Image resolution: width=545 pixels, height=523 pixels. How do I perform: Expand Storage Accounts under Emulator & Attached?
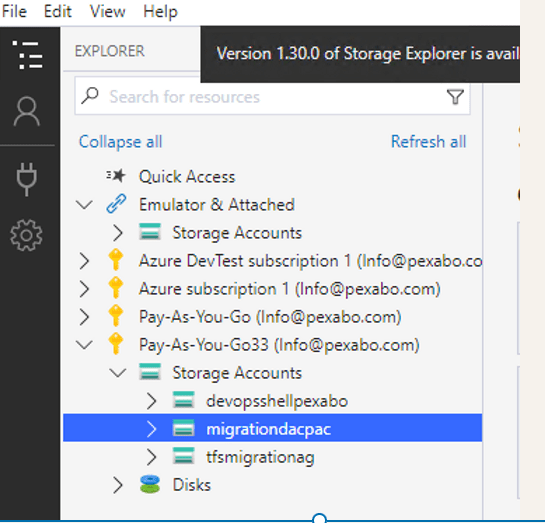click(x=118, y=232)
